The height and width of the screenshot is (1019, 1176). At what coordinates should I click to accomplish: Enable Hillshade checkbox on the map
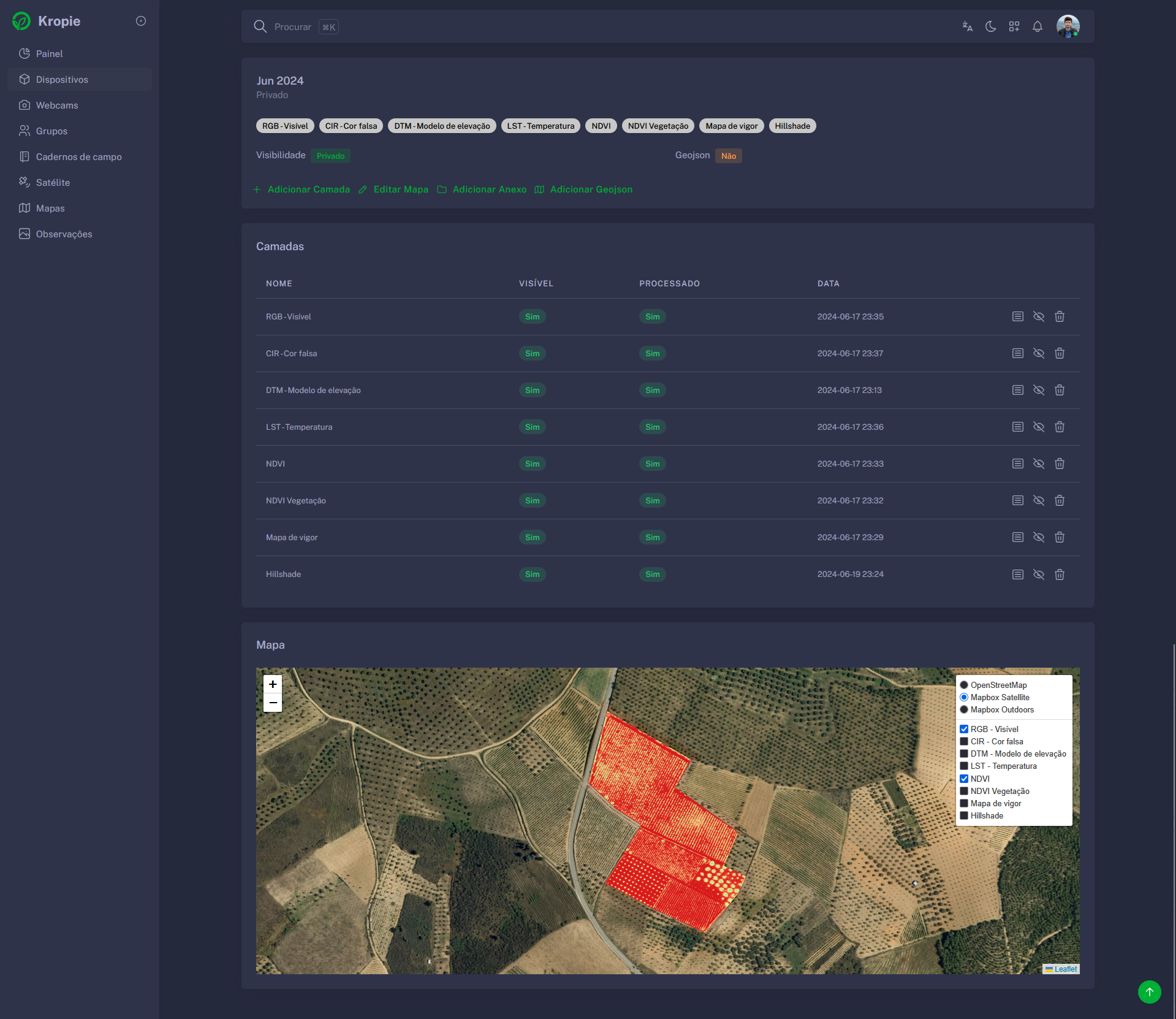964,815
